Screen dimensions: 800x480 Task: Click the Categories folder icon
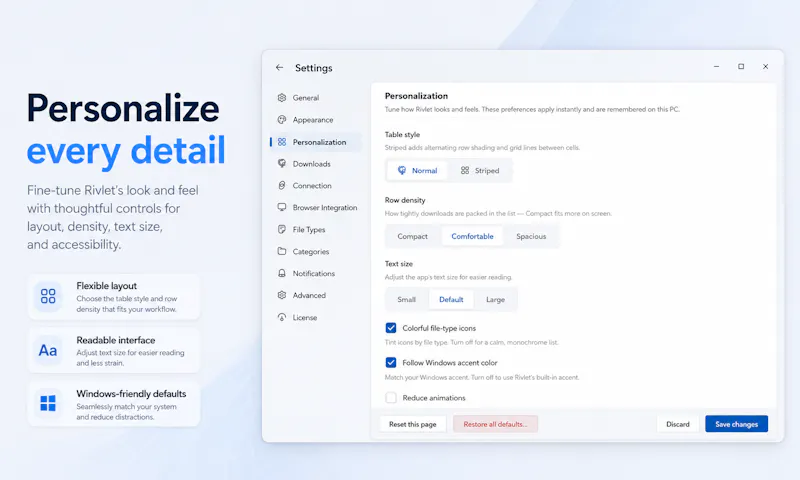click(282, 251)
